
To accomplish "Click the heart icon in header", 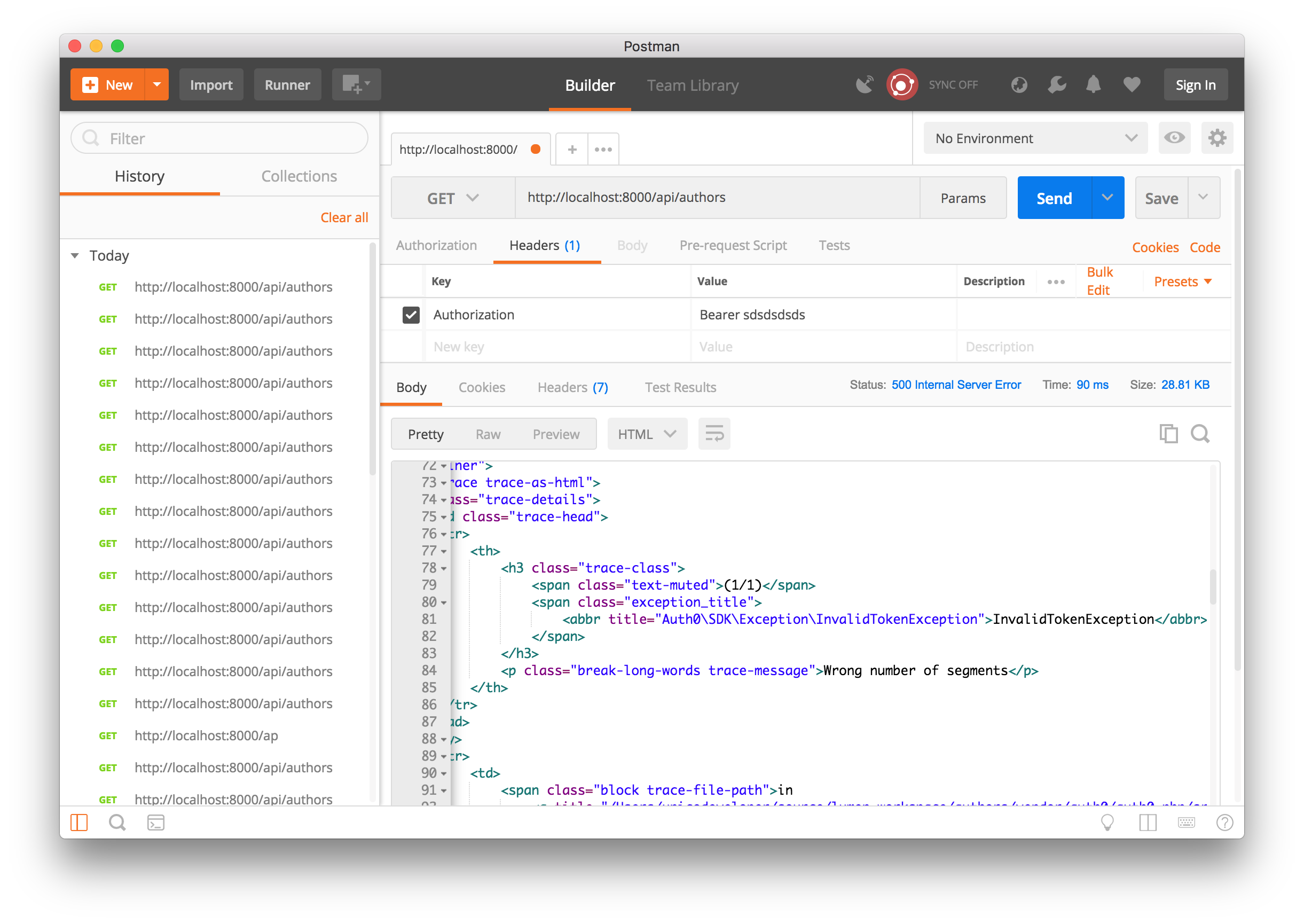I will point(1131,85).
